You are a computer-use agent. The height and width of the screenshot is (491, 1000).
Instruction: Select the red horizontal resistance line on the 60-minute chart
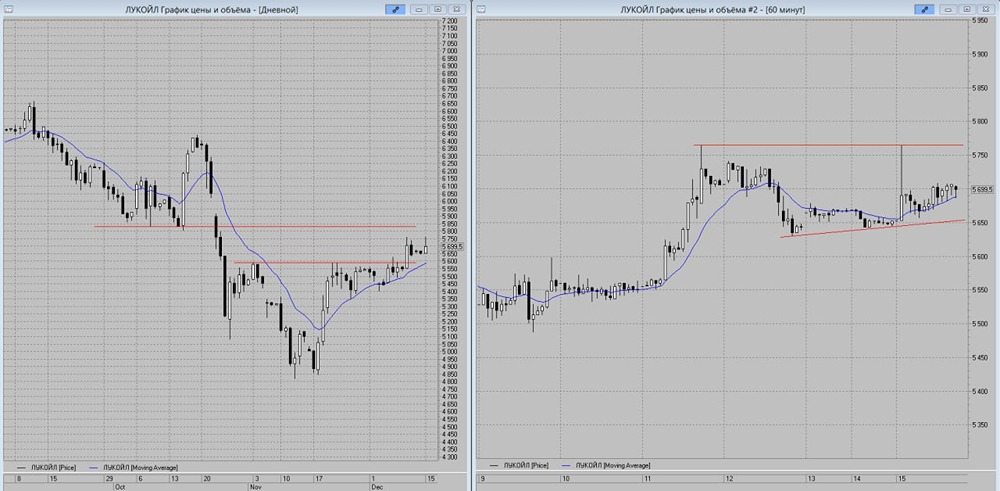[828, 145]
